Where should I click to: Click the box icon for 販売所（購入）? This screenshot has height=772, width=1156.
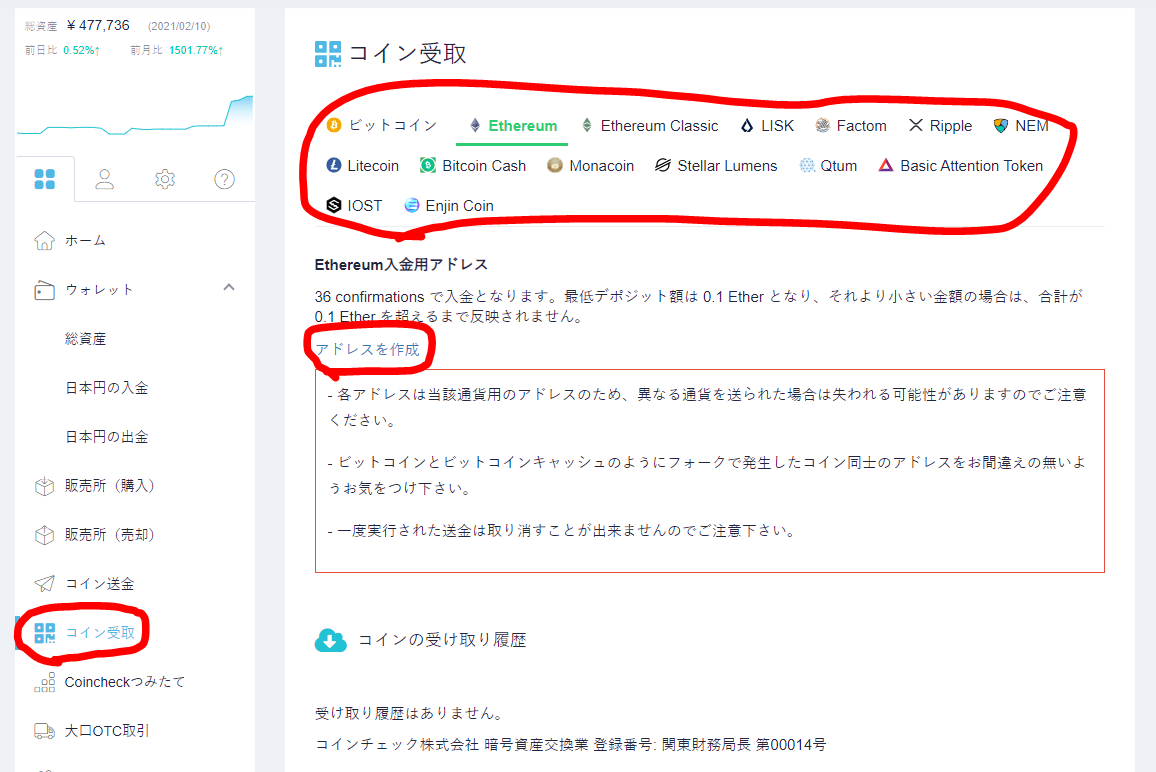[x=44, y=486]
